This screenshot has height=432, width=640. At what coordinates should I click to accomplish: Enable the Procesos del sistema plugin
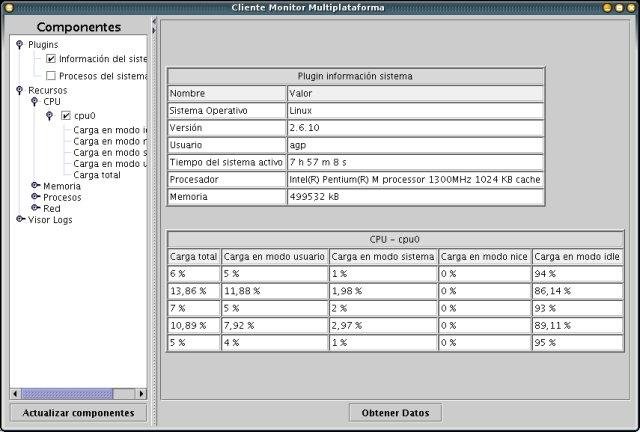click(x=51, y=75)
